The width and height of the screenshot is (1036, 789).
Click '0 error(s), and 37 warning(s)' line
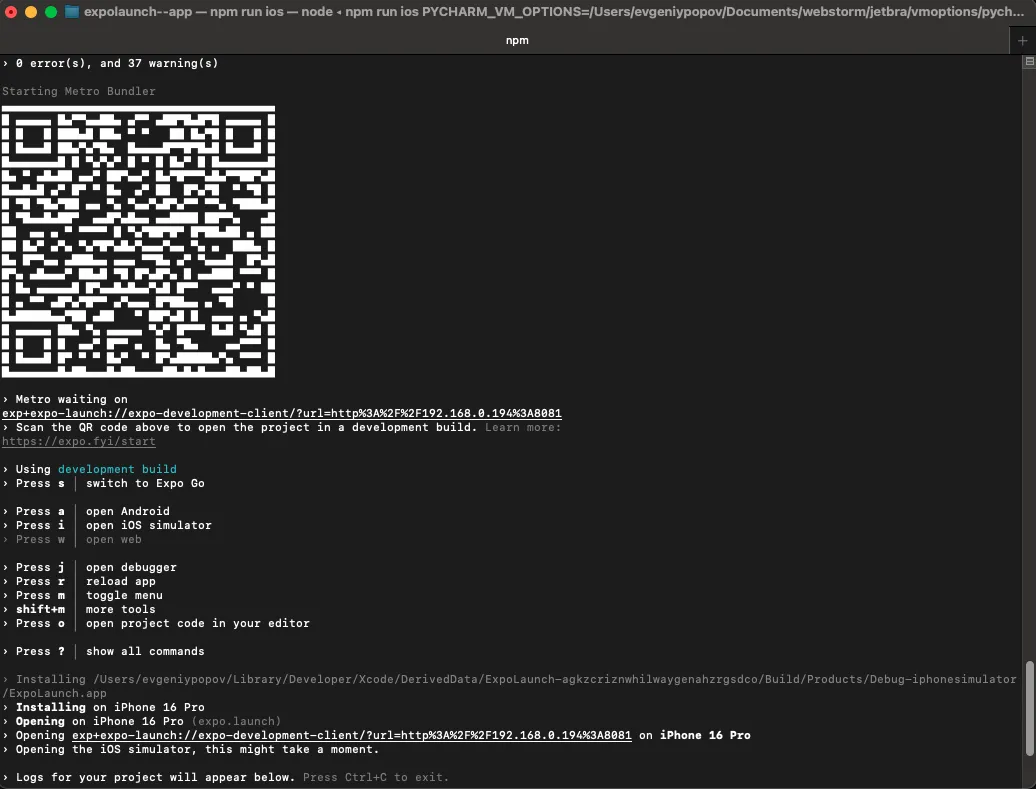point(117,63)
